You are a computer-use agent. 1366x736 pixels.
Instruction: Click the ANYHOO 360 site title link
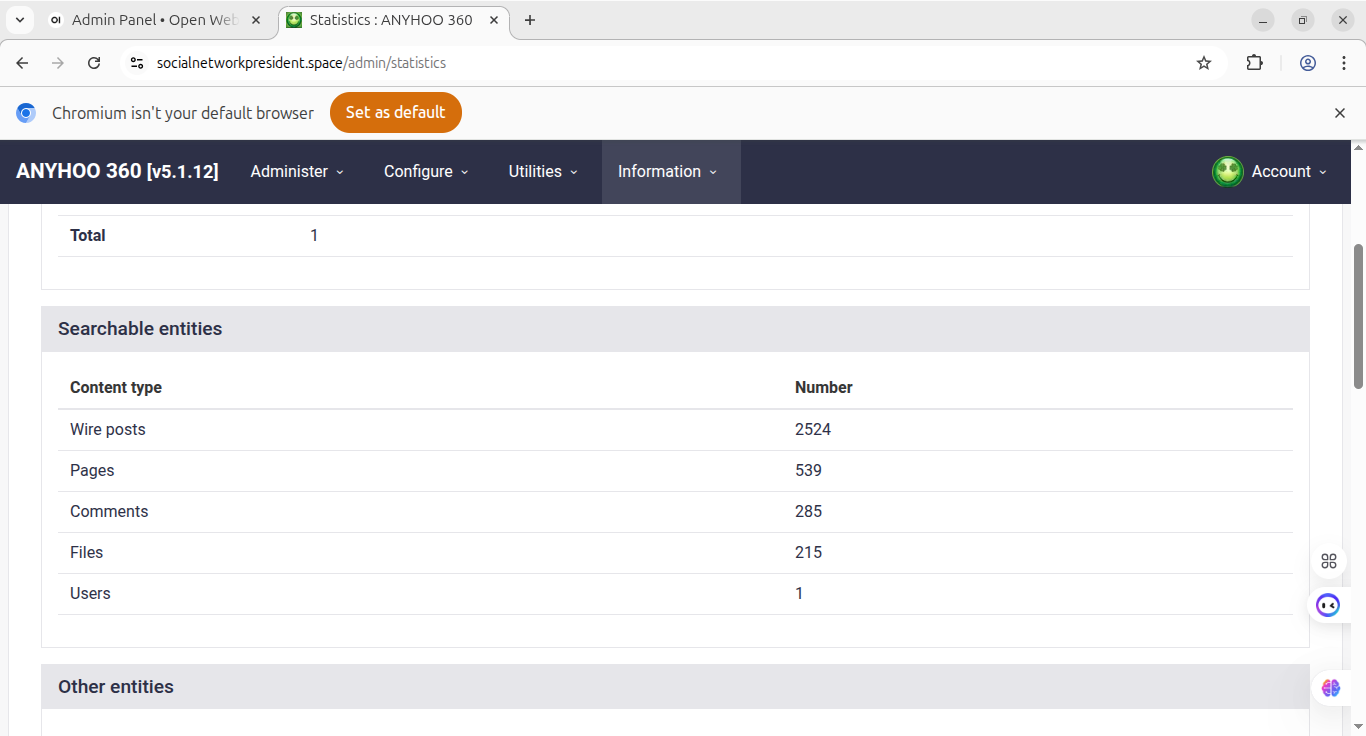pos(117,171)
